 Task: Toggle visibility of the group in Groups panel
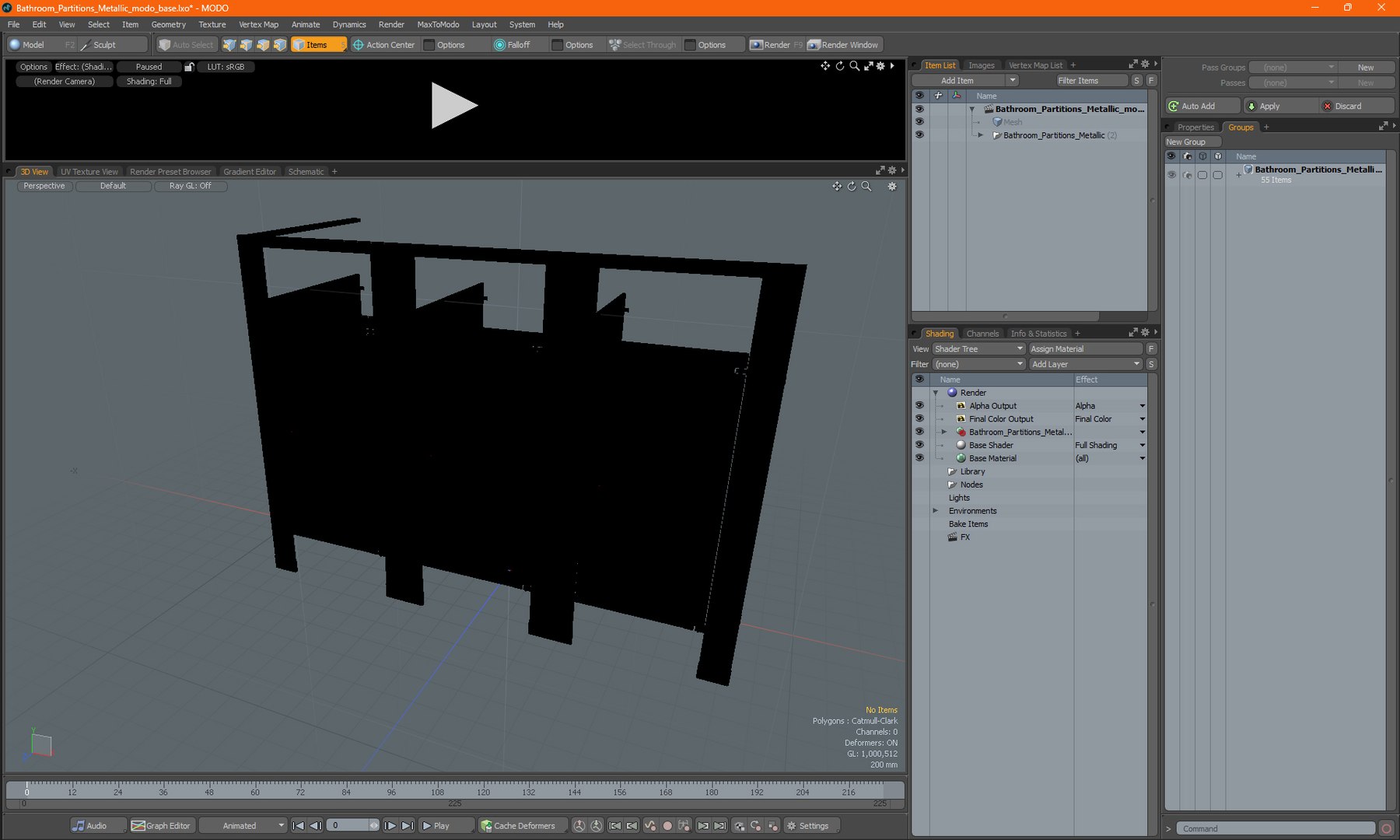(x=1171, y=175)
